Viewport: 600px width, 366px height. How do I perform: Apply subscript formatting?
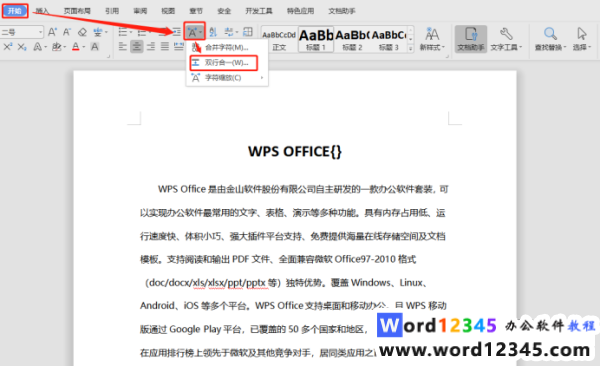(22, 47)
